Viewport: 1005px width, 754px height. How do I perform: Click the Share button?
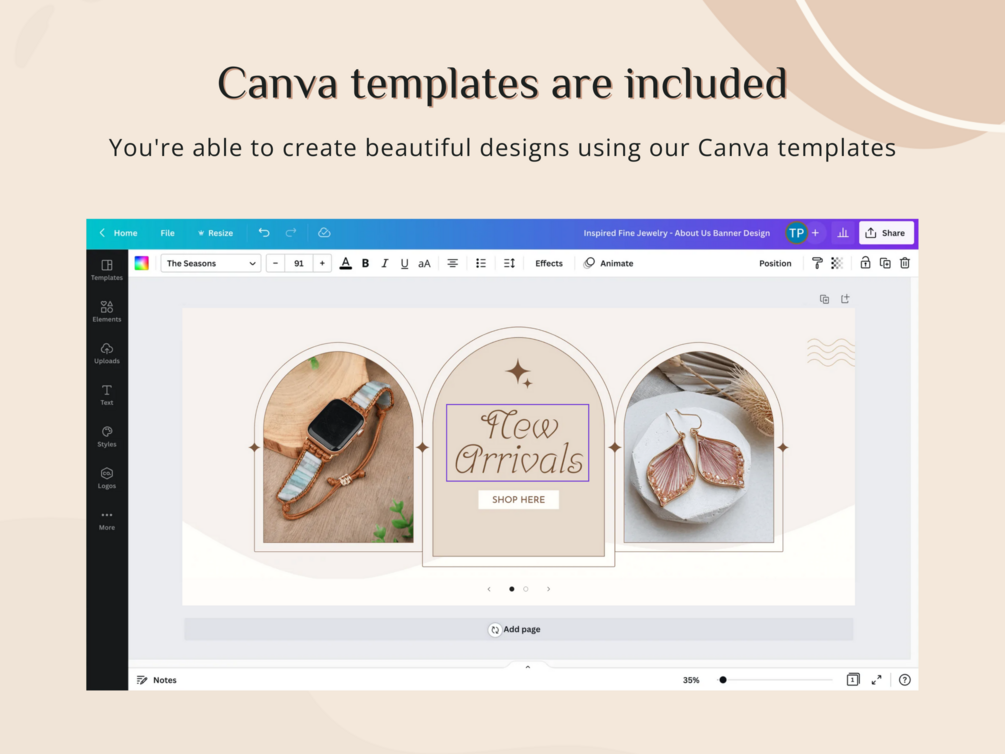click(886, 233)
